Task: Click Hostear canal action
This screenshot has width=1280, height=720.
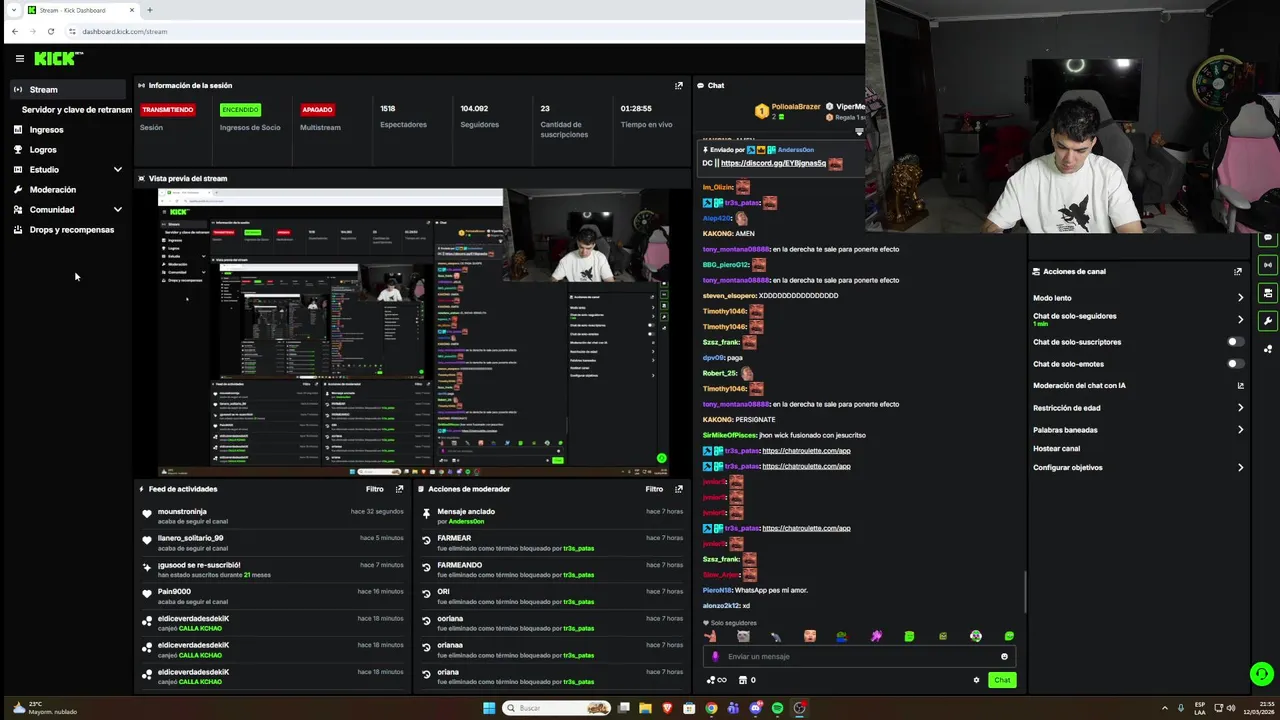Action: (x=1056, y=449)
